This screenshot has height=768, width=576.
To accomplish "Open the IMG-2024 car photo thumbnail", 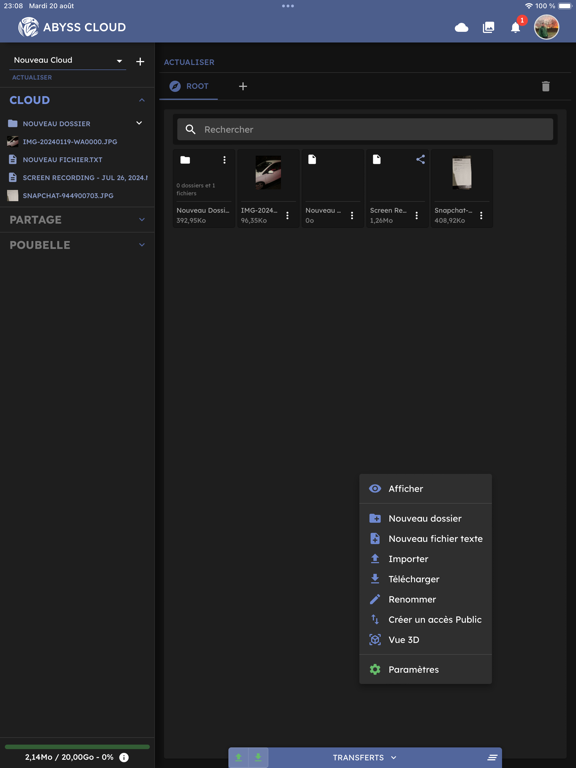I will (x=268, y=172).
